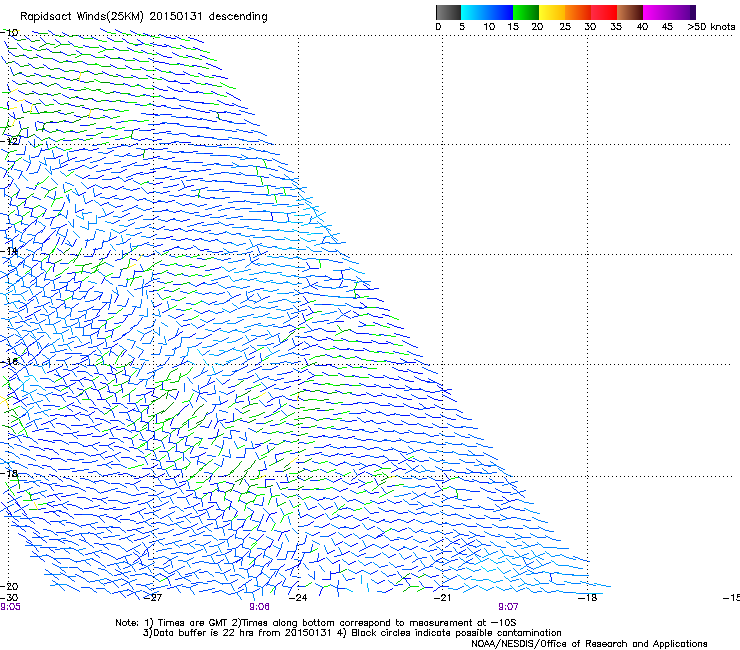
Task: Click the -21 longitude axis label
Action: 442,598
